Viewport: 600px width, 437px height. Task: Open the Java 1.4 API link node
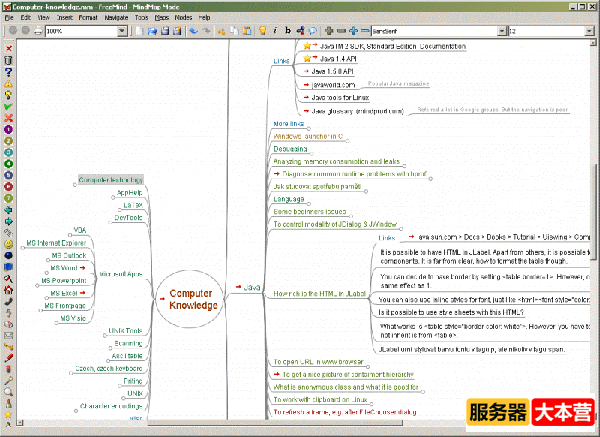point(338,59)
